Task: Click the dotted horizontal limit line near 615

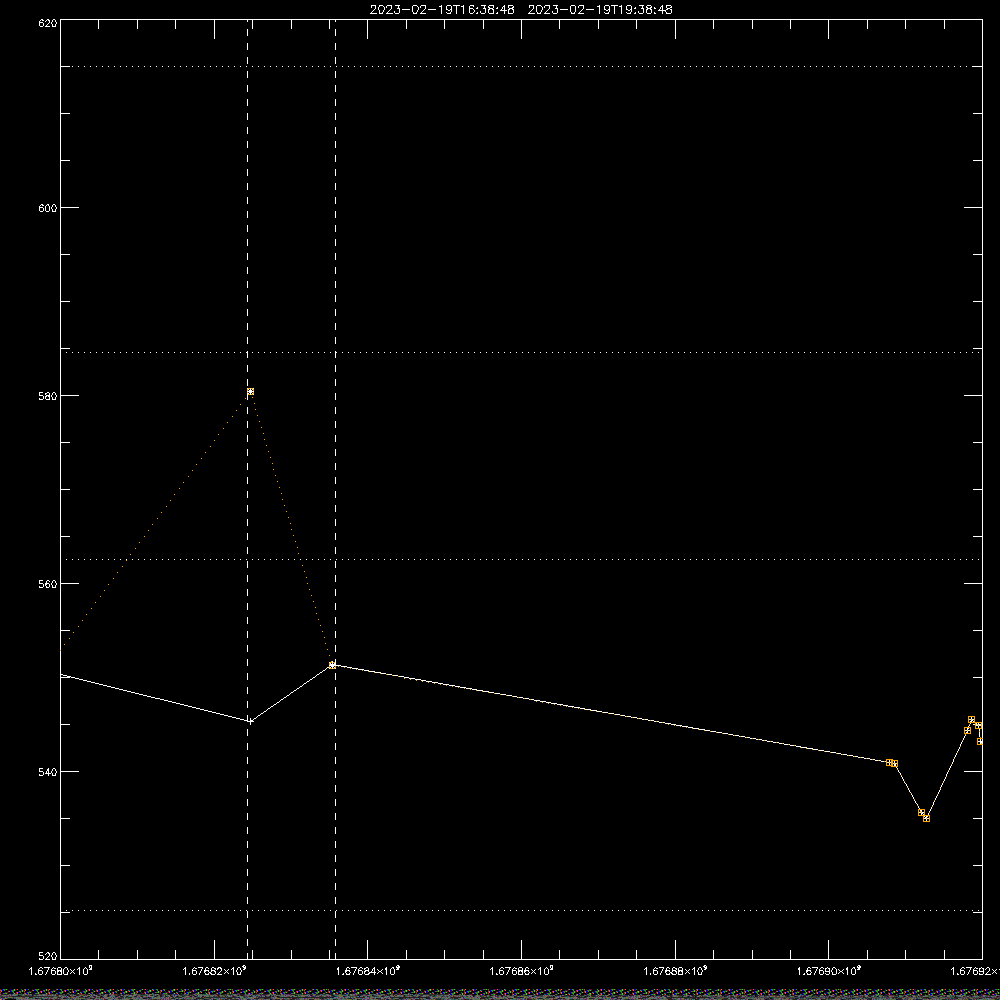Action: [x=521, y=66]
